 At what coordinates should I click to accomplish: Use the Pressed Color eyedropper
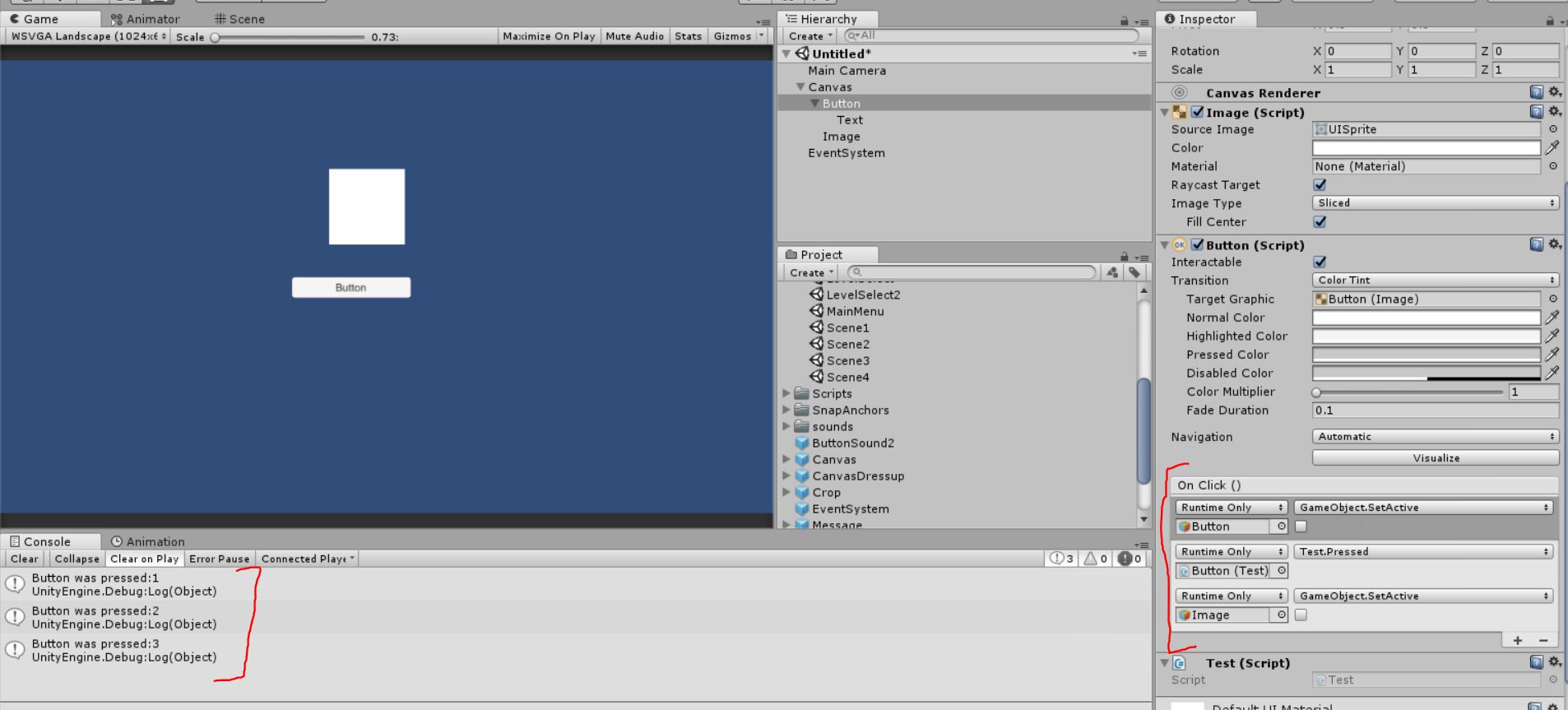1552,355
